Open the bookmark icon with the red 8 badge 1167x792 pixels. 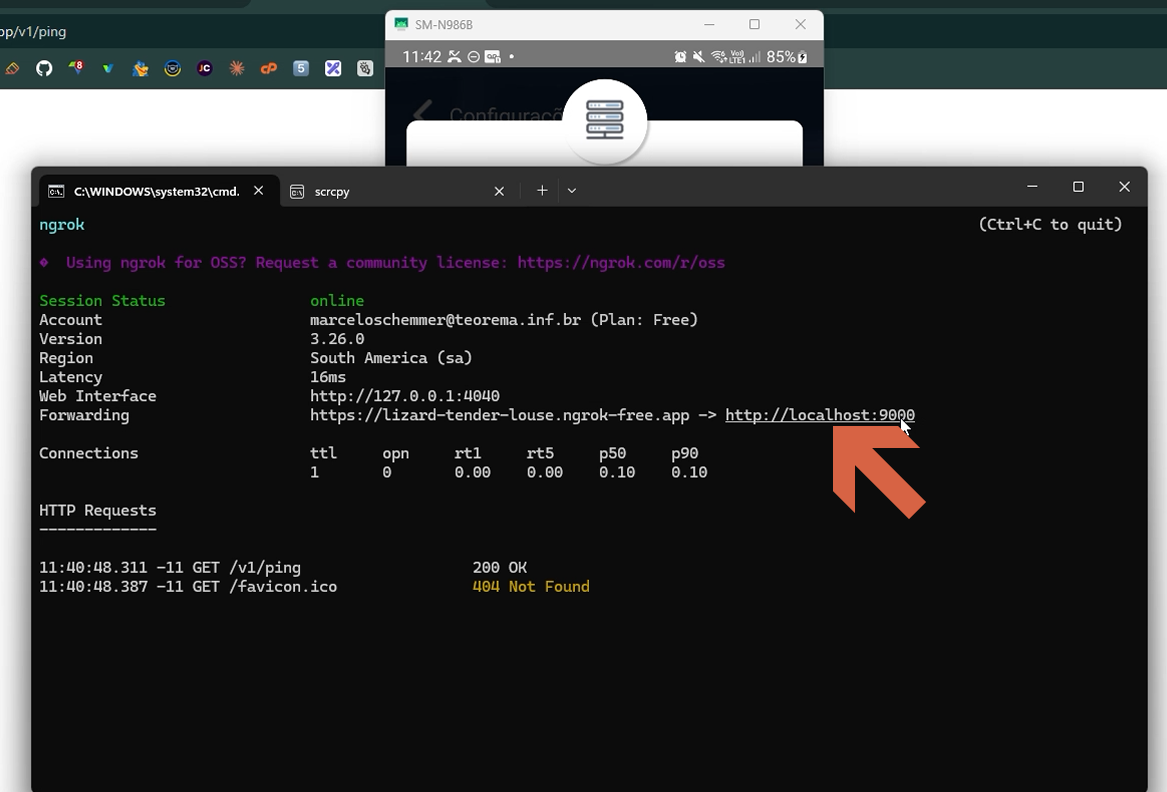click(76, 68)
